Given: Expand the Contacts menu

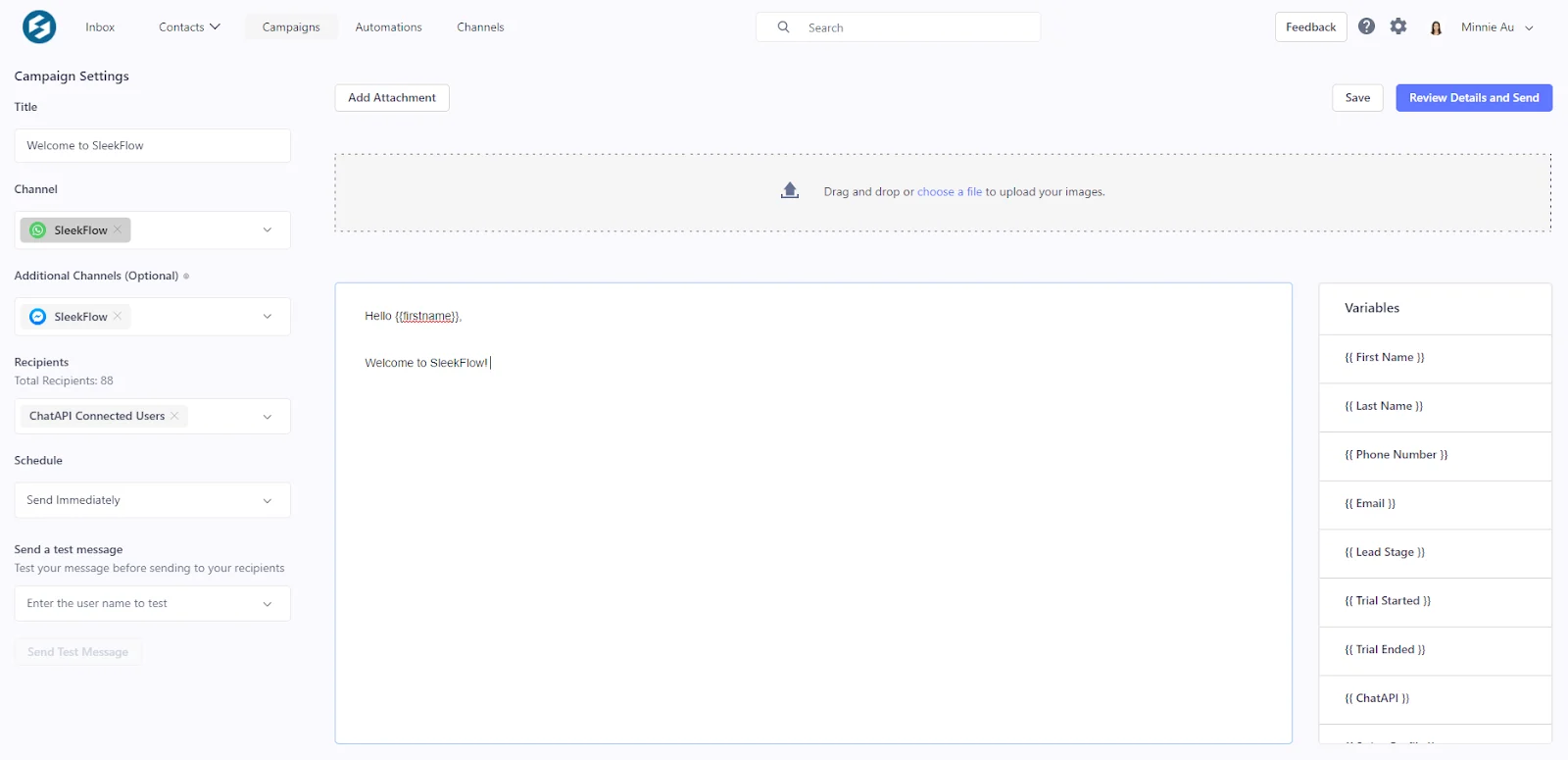Looking at the screenshot, I should click(189, 27).
